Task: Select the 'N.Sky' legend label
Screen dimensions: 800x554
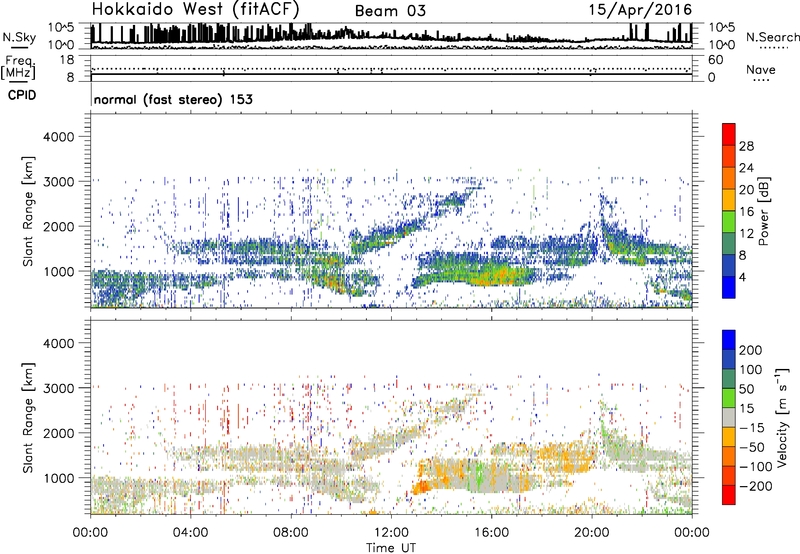Action: click(19, 37)
